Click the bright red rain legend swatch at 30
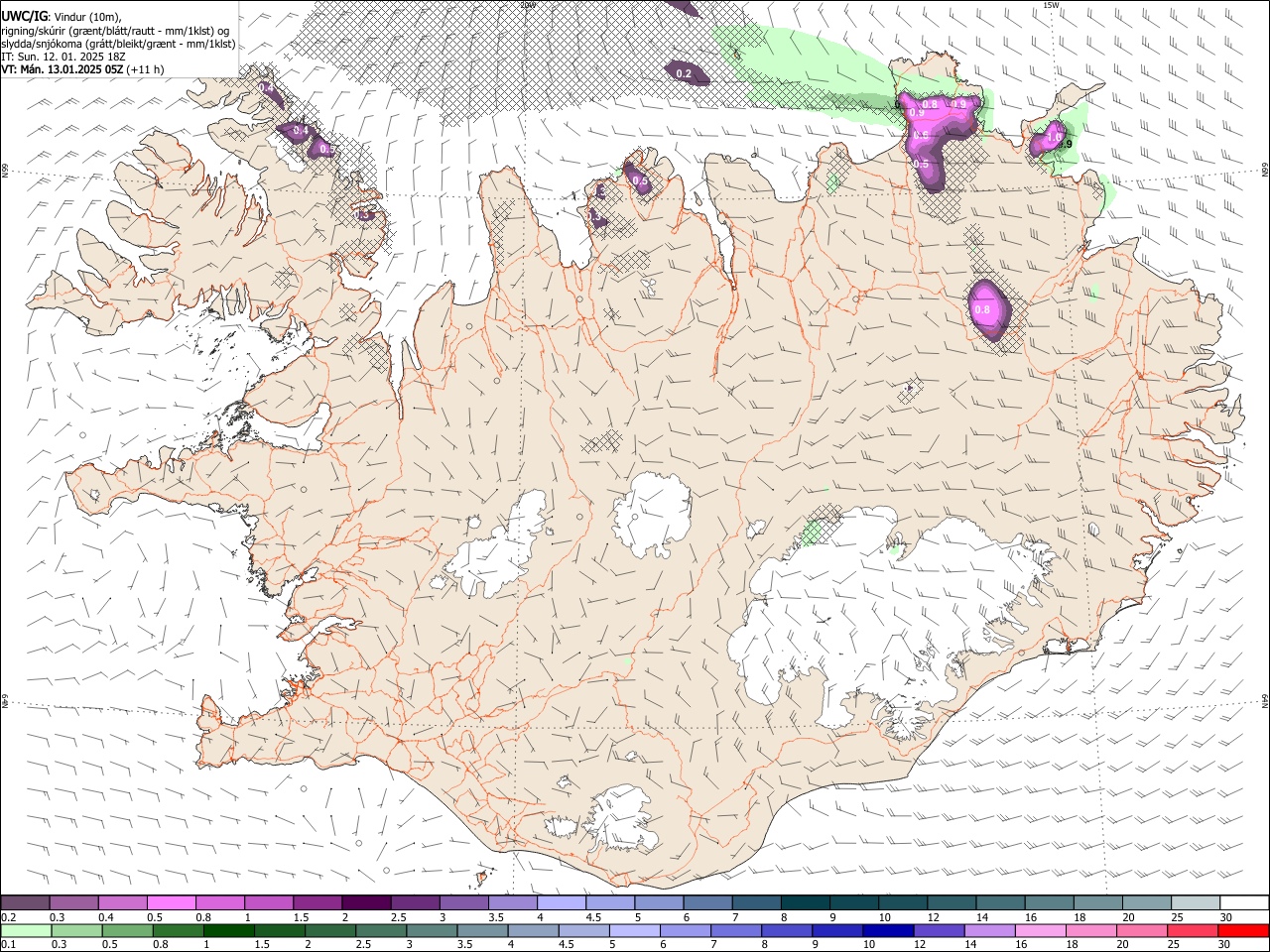The image size is (1270, 952). [1244, 930]
